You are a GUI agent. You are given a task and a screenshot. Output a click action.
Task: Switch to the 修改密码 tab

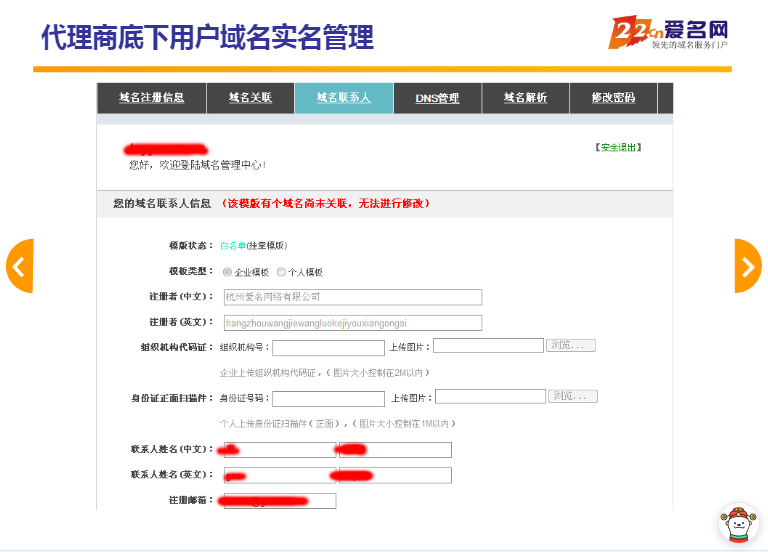click(x=613, y=98)
